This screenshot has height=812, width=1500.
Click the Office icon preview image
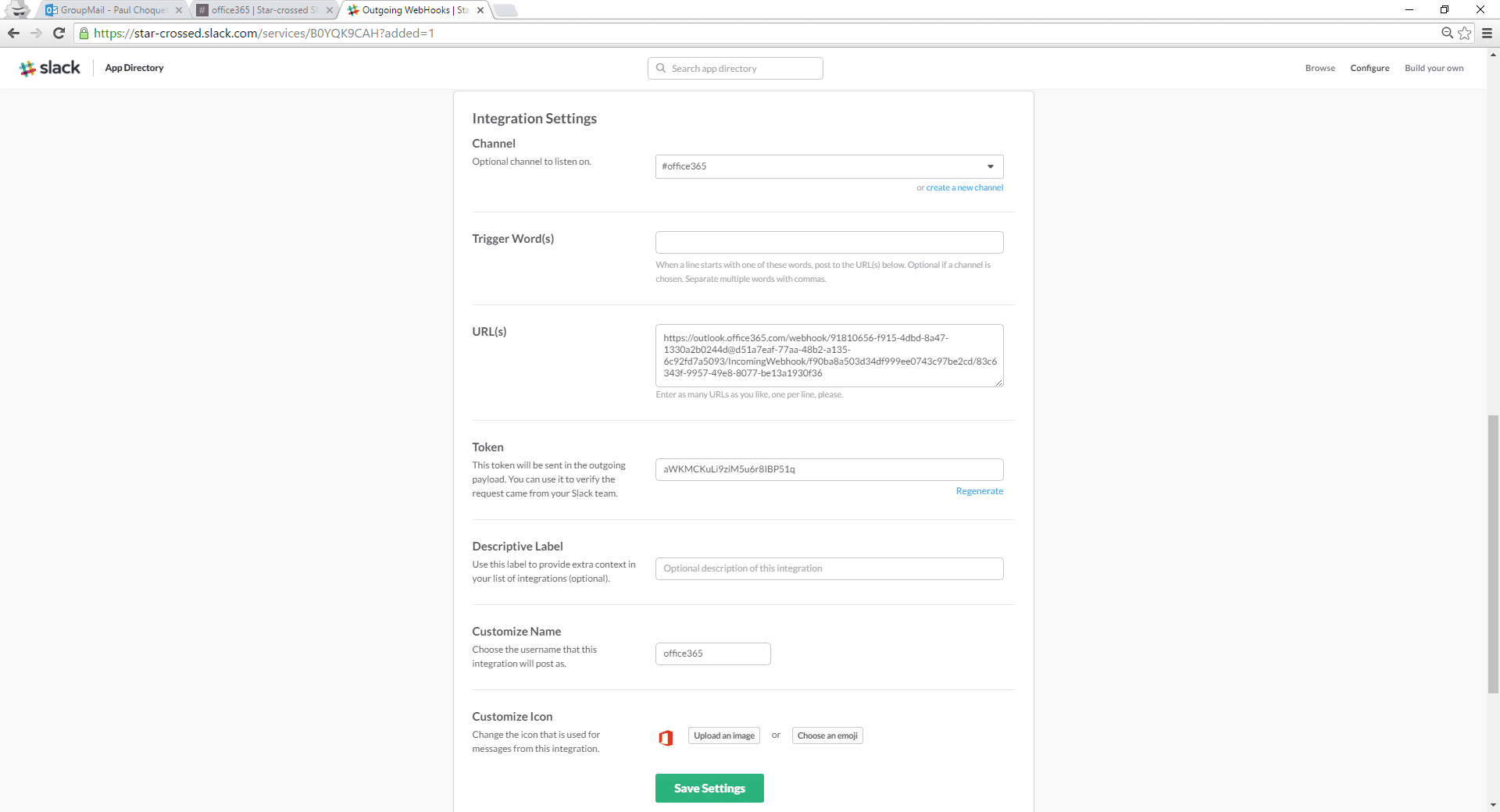[x=666, y=737]
